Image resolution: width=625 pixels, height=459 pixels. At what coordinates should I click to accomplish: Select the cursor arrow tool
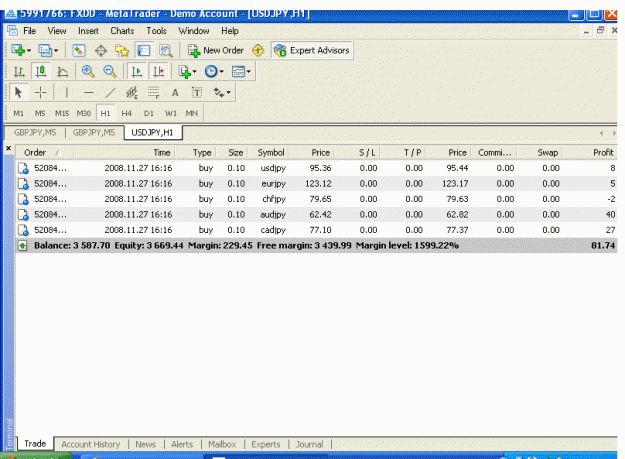coord(18,92)
